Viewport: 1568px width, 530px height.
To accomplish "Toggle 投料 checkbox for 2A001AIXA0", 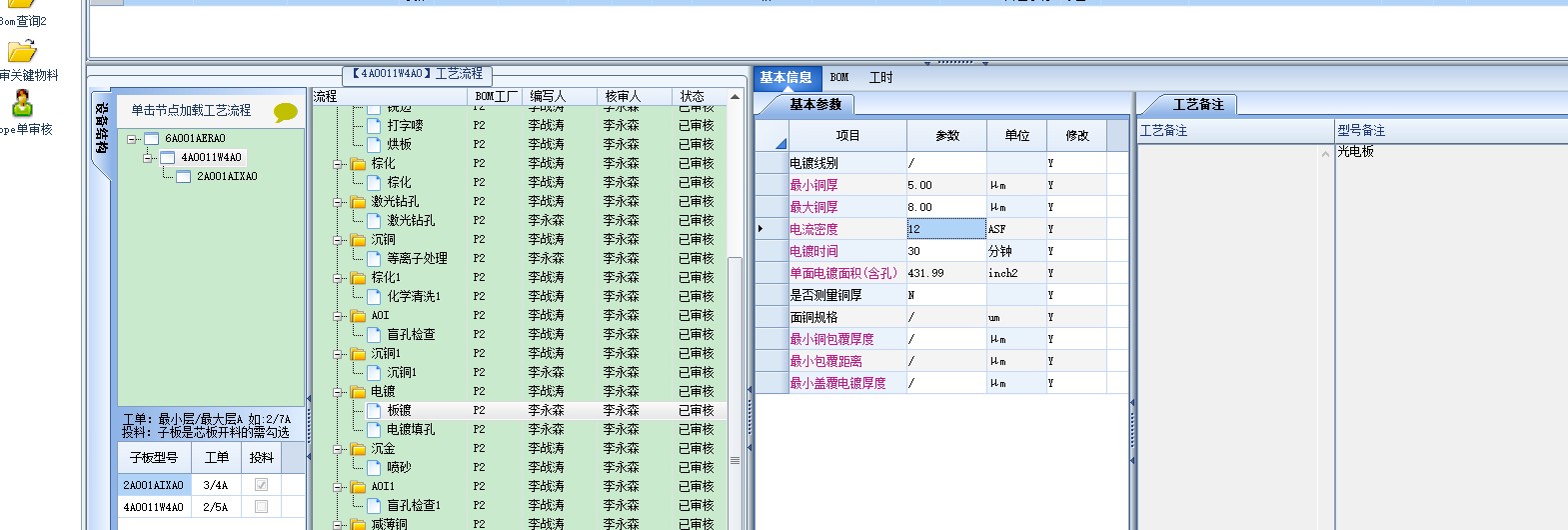I will [261, 485].
